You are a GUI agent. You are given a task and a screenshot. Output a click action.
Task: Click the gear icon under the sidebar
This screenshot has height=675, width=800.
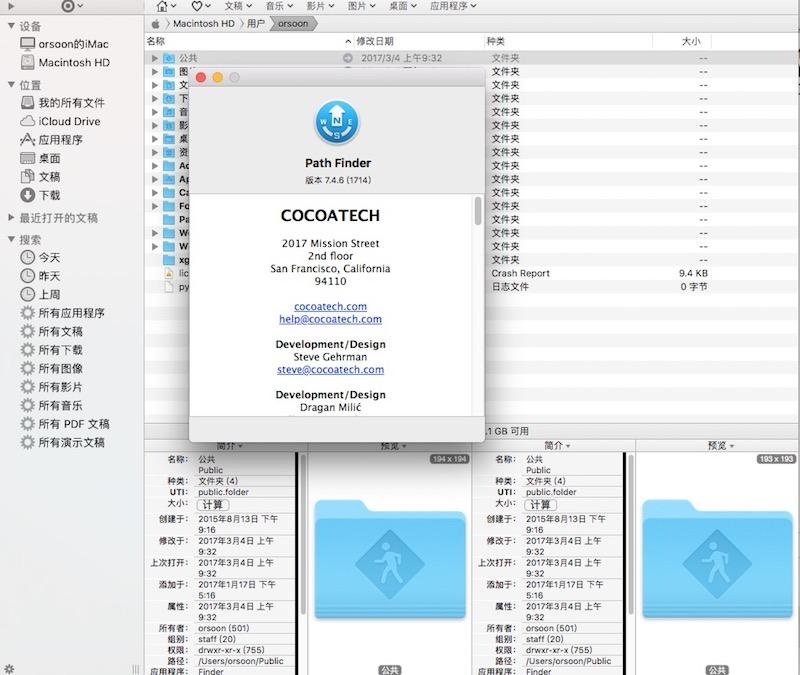click(x=9, y=668)
